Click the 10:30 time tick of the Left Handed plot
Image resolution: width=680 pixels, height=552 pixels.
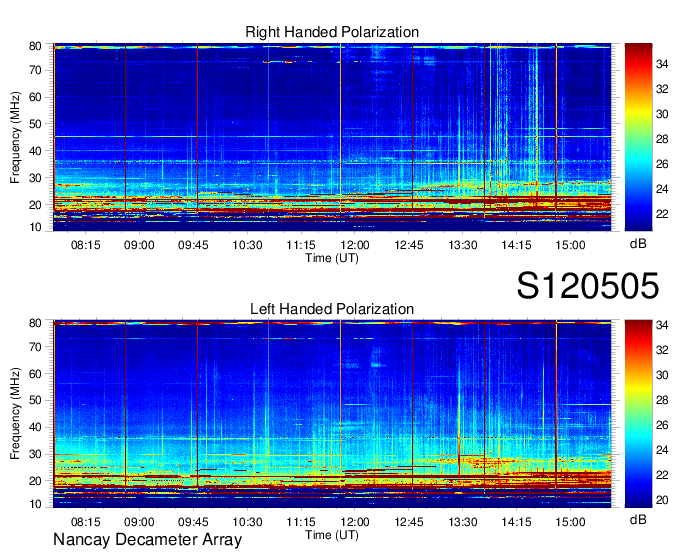click(247, 522)
